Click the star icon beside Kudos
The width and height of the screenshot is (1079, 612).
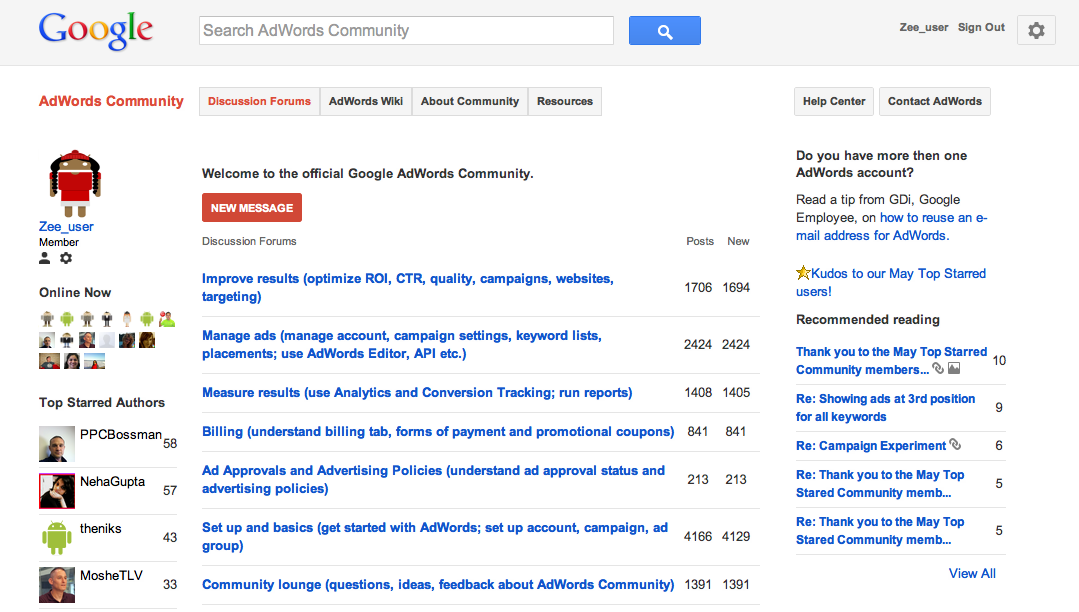coord(803,273)
